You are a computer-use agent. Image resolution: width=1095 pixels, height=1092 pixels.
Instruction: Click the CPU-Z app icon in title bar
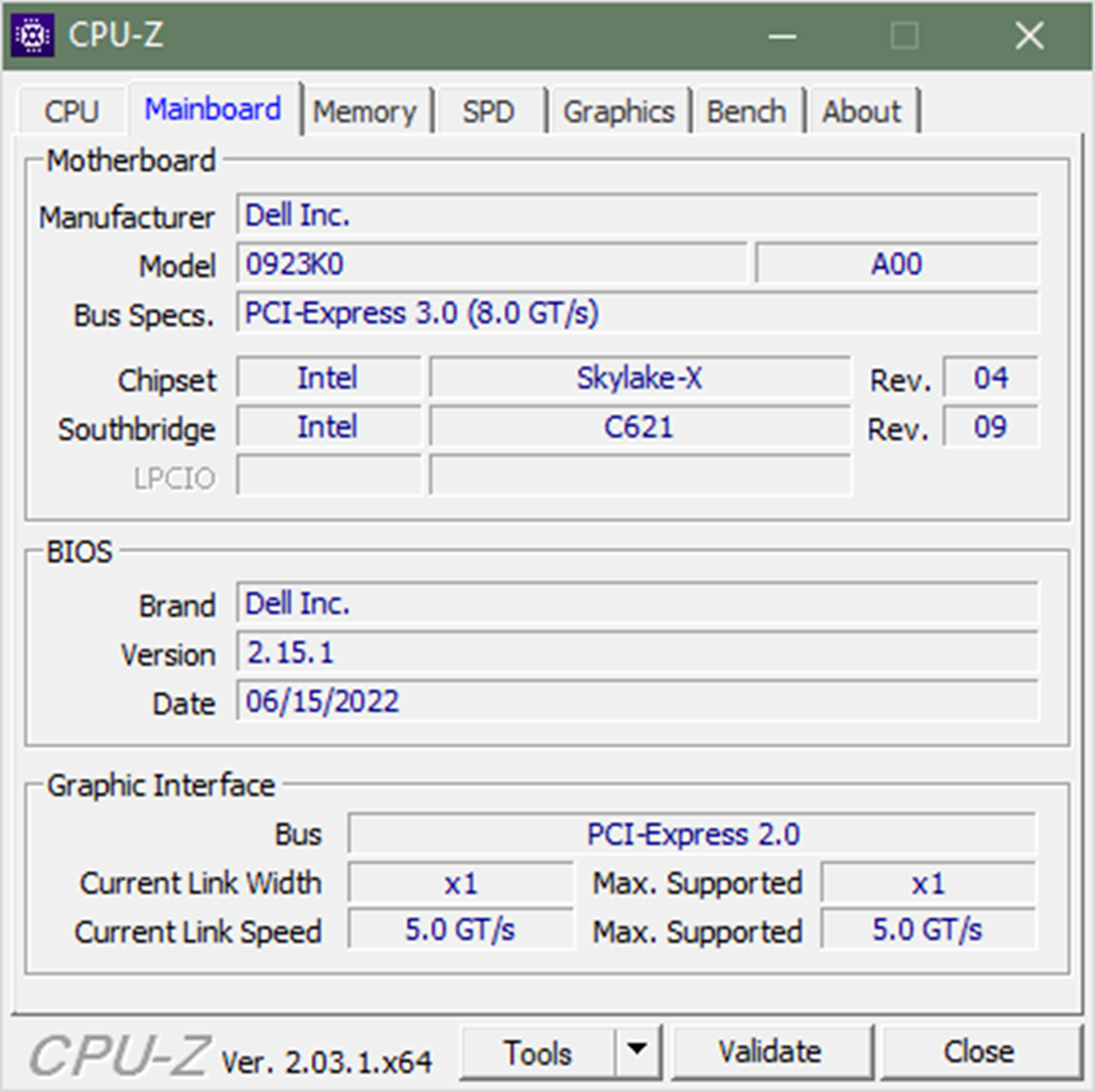33,35
